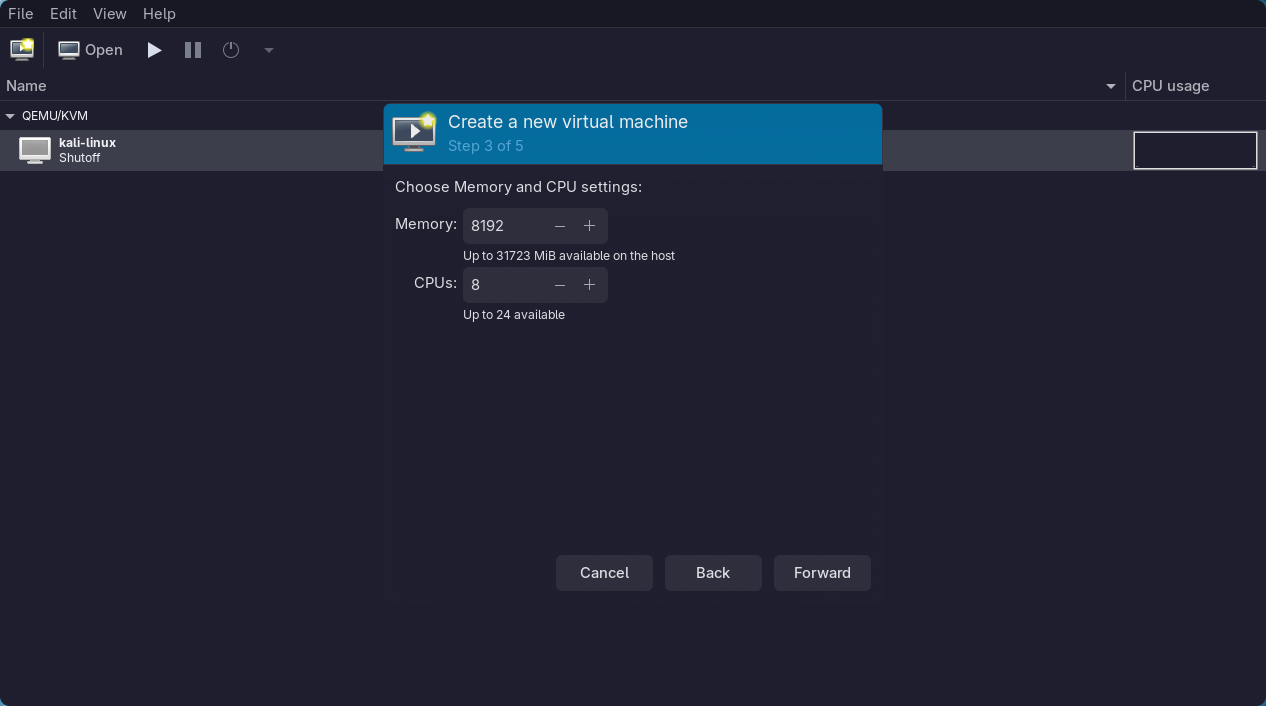Increase Memory with the plus button
This screenshot has height=706, width=1266.
pos(589,226)
